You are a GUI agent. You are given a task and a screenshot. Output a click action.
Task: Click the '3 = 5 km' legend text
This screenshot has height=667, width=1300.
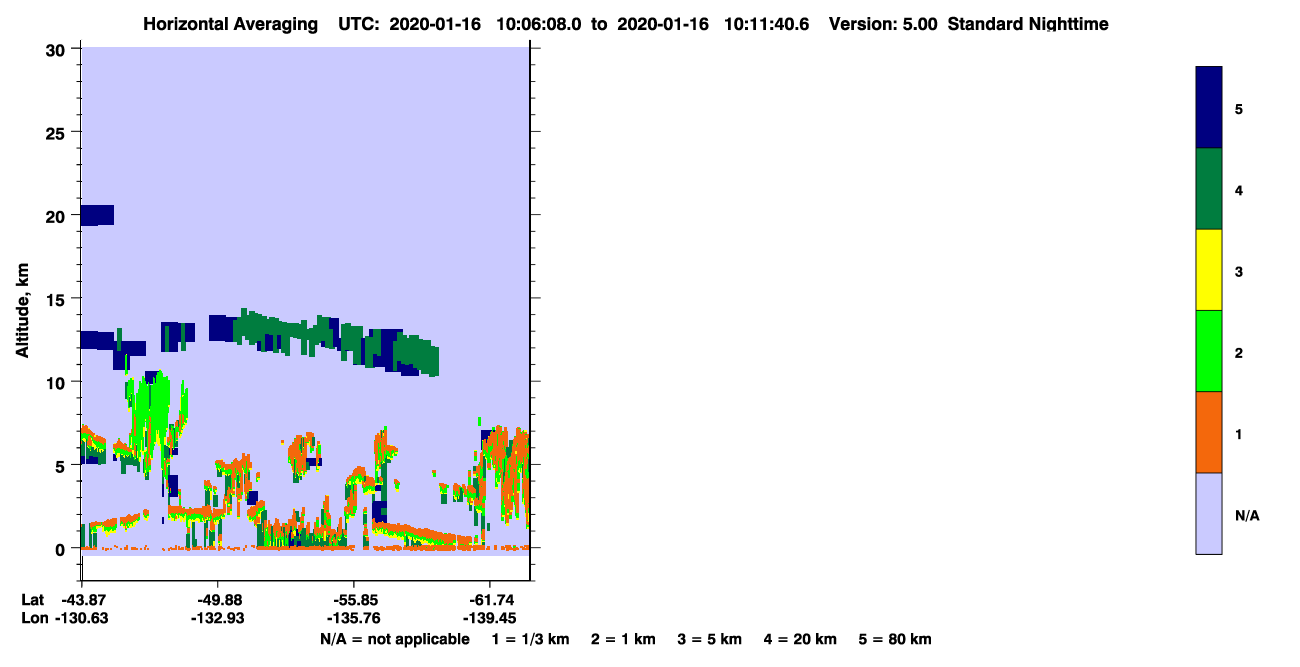click(x=709, y=639)
